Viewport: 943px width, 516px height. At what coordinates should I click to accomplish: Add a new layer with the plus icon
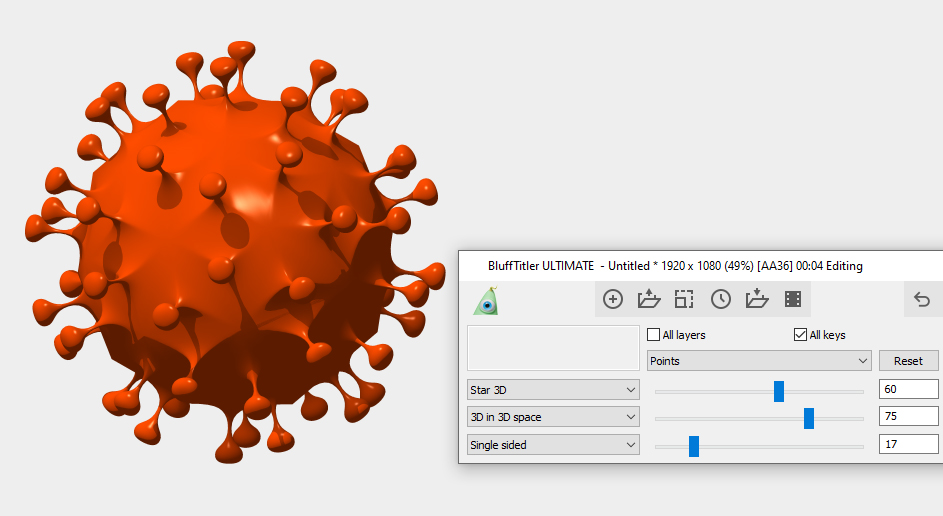pos(613,299)
